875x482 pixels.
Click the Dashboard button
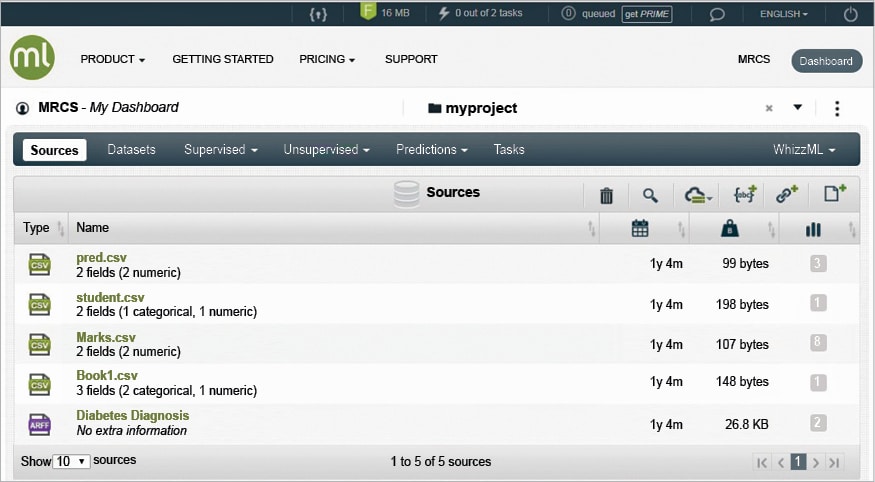pos(826,61)
